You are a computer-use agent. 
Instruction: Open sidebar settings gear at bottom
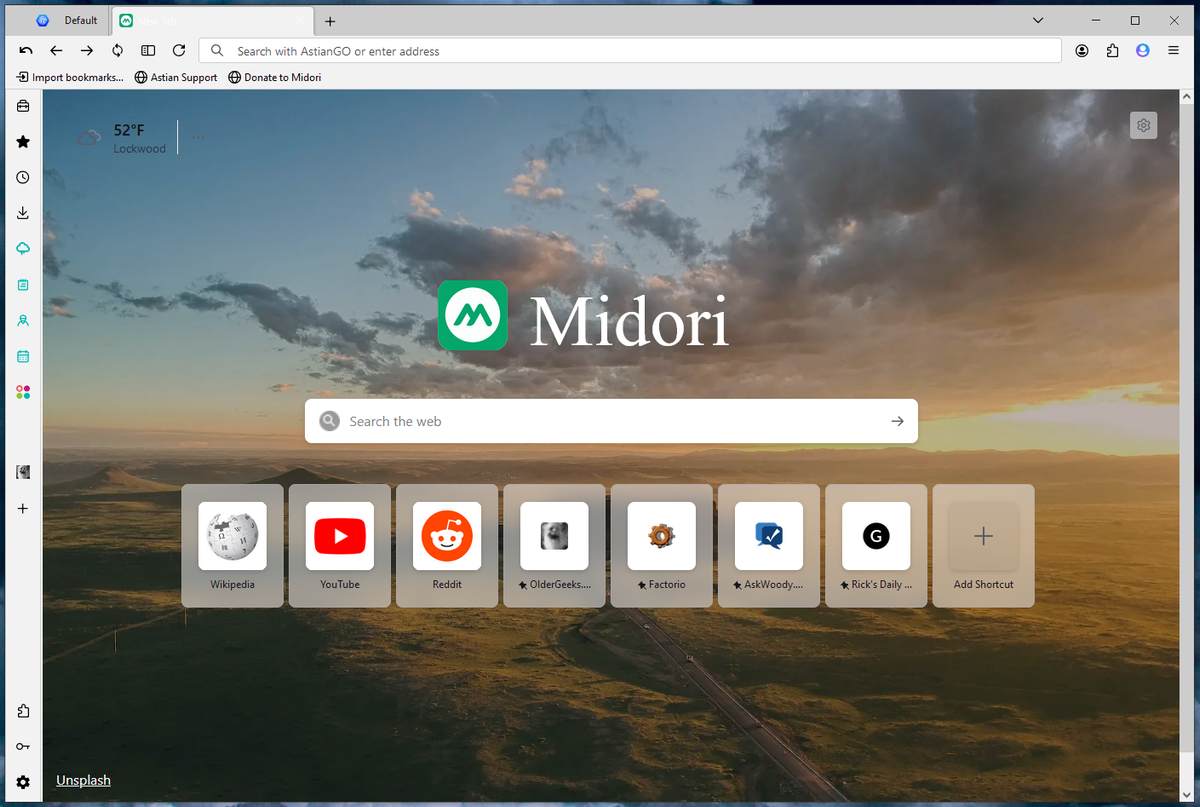(23, 782)
